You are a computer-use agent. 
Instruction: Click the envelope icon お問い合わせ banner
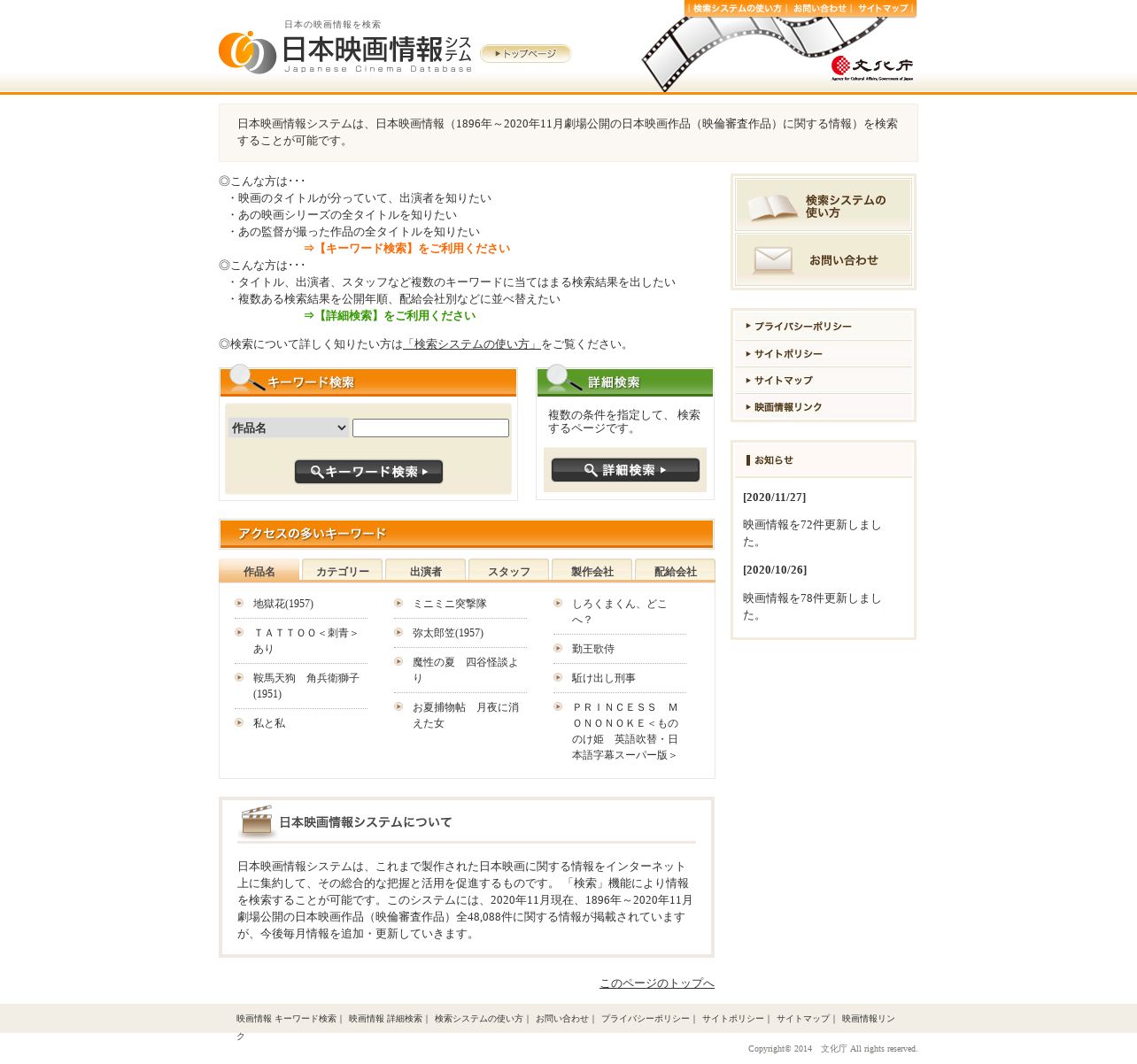(x=824, y=259)
